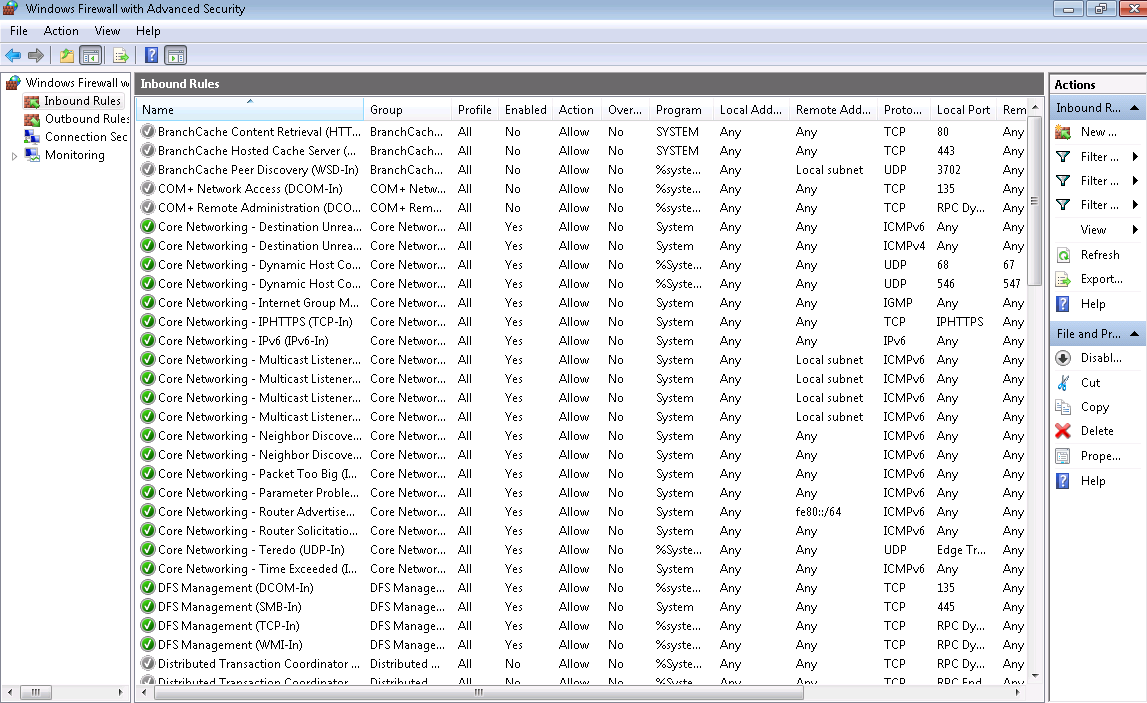1147x703 pixels.
Task: Click the rules list scroll down arrow
Action: coord(1034,676)
